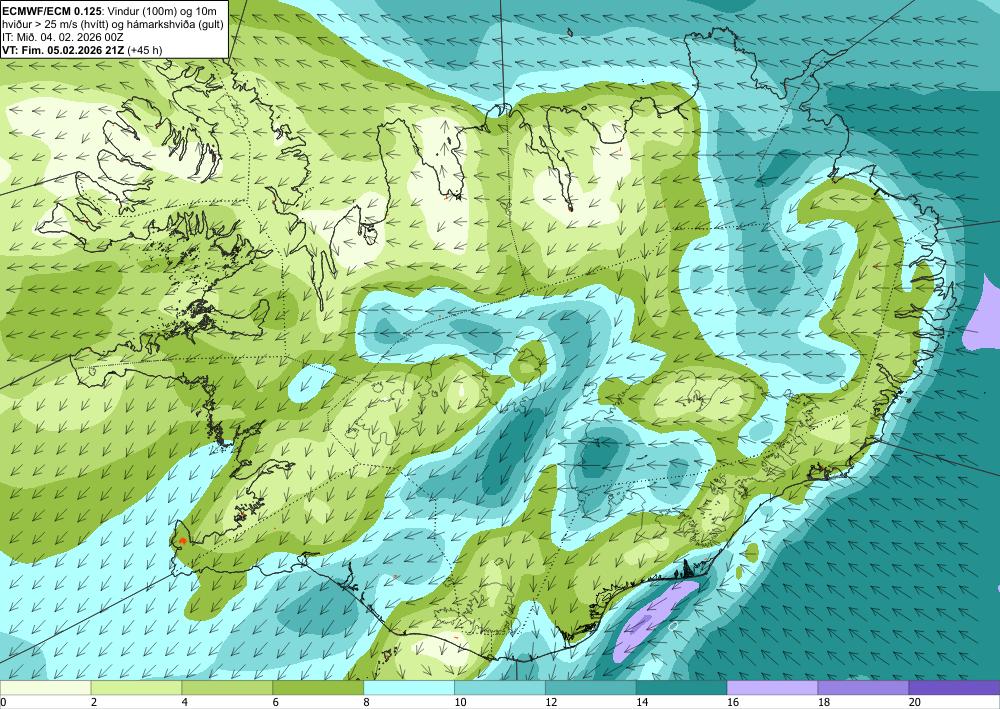Screen dimensions: 1000x709
Task: Click the legend scale label '14'
Action: pyautogui.click(x=642, y=703)
